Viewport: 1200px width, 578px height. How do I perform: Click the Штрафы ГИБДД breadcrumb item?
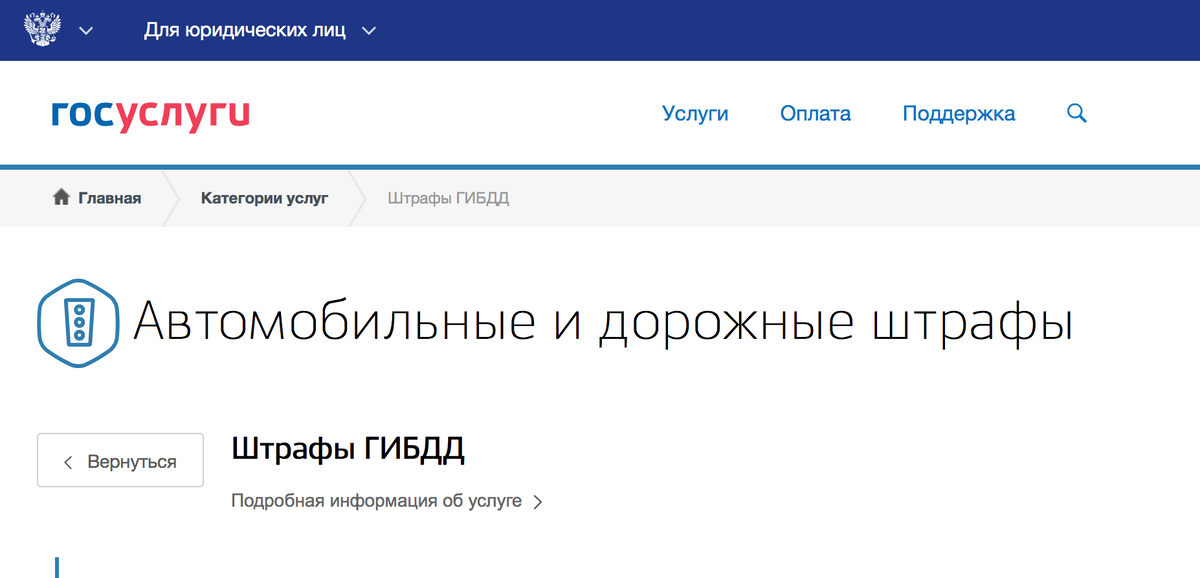click(x=447, y=198)
